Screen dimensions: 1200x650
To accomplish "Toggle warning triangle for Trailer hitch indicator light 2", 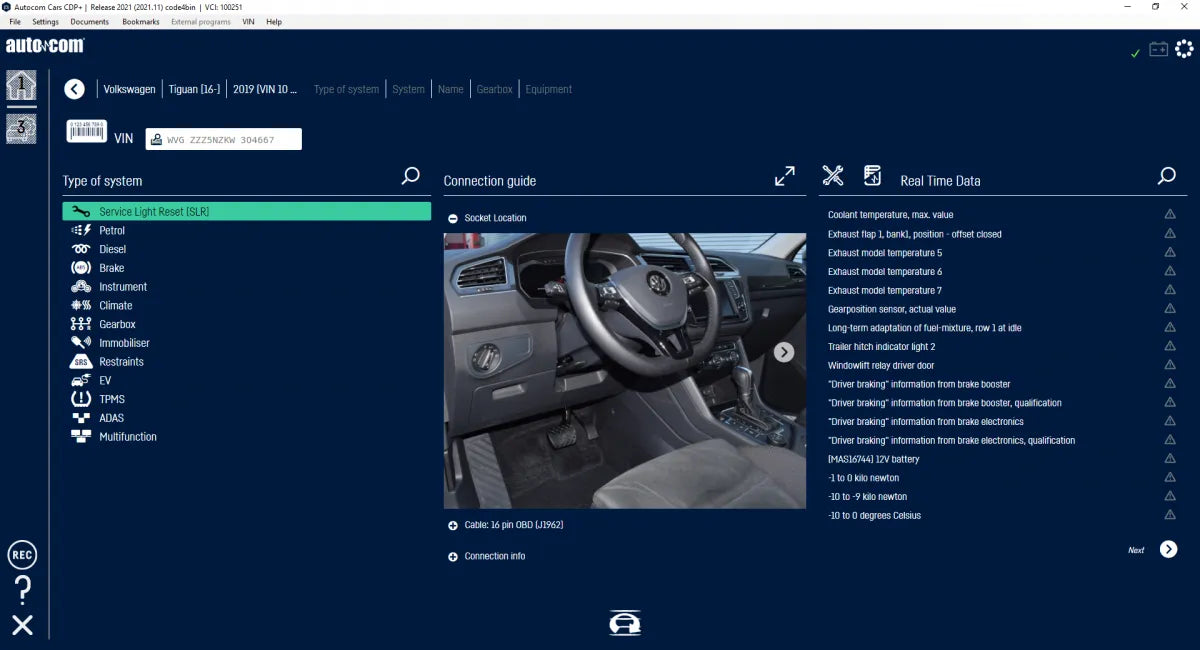I will (x=1170, y=346).
